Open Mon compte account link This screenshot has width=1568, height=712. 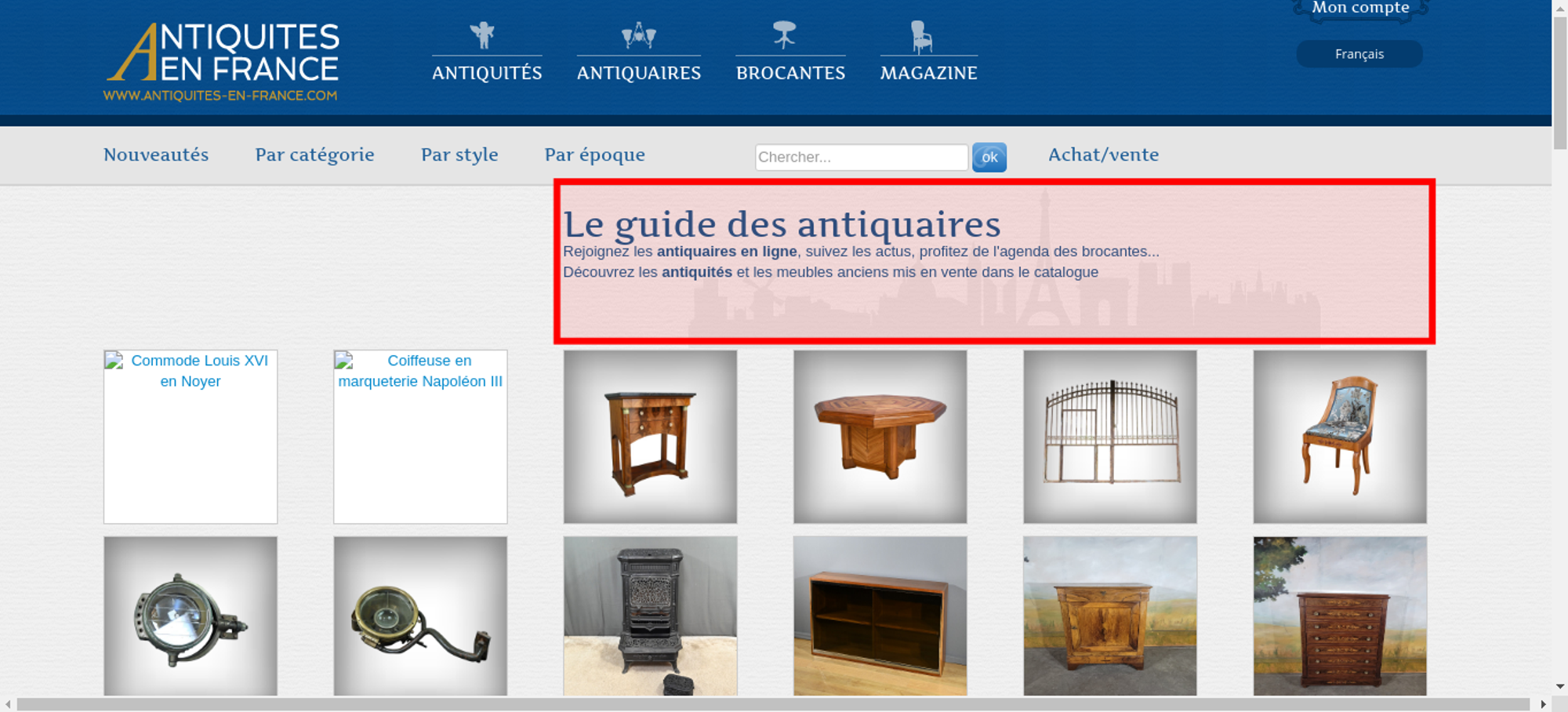(x=1360, y=8)
